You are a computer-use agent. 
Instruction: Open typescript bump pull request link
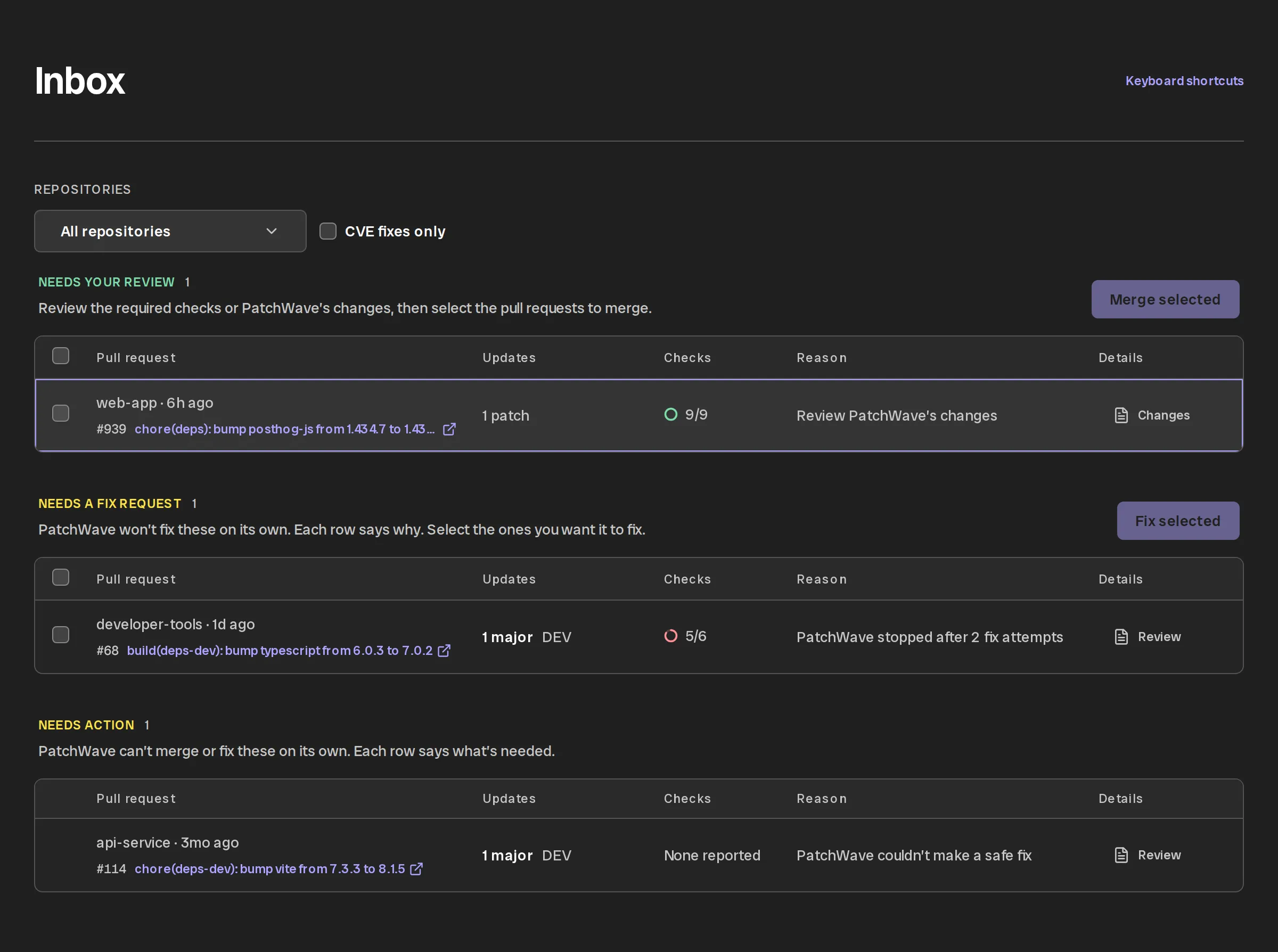click(280, 651)
